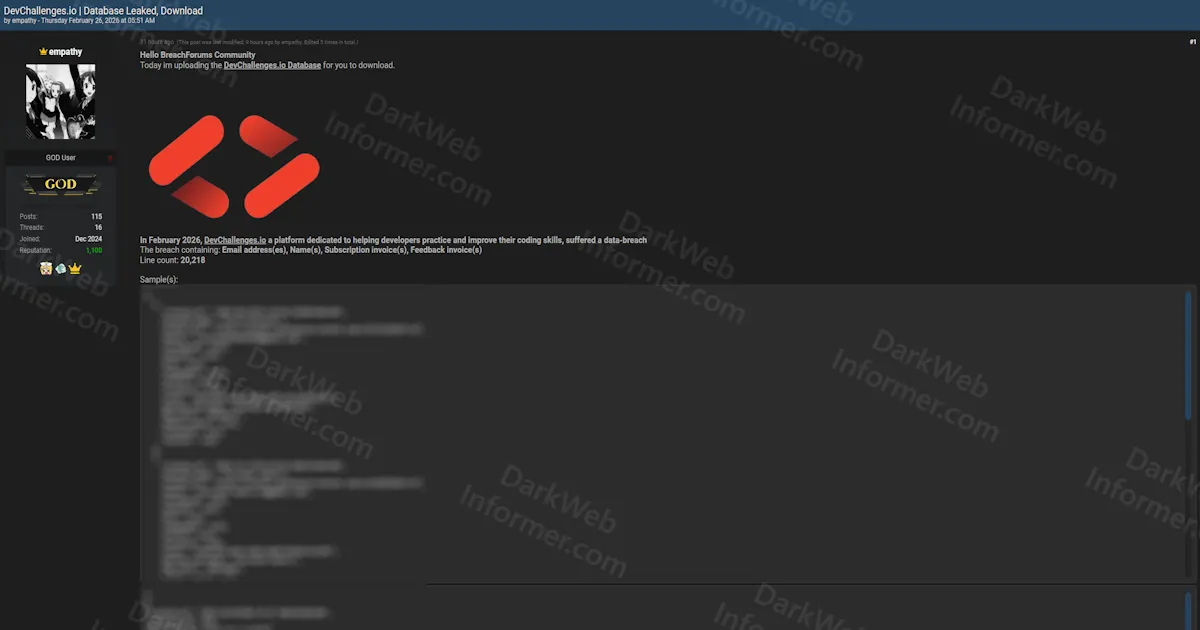View empathy's avatar image

(60, 100)
